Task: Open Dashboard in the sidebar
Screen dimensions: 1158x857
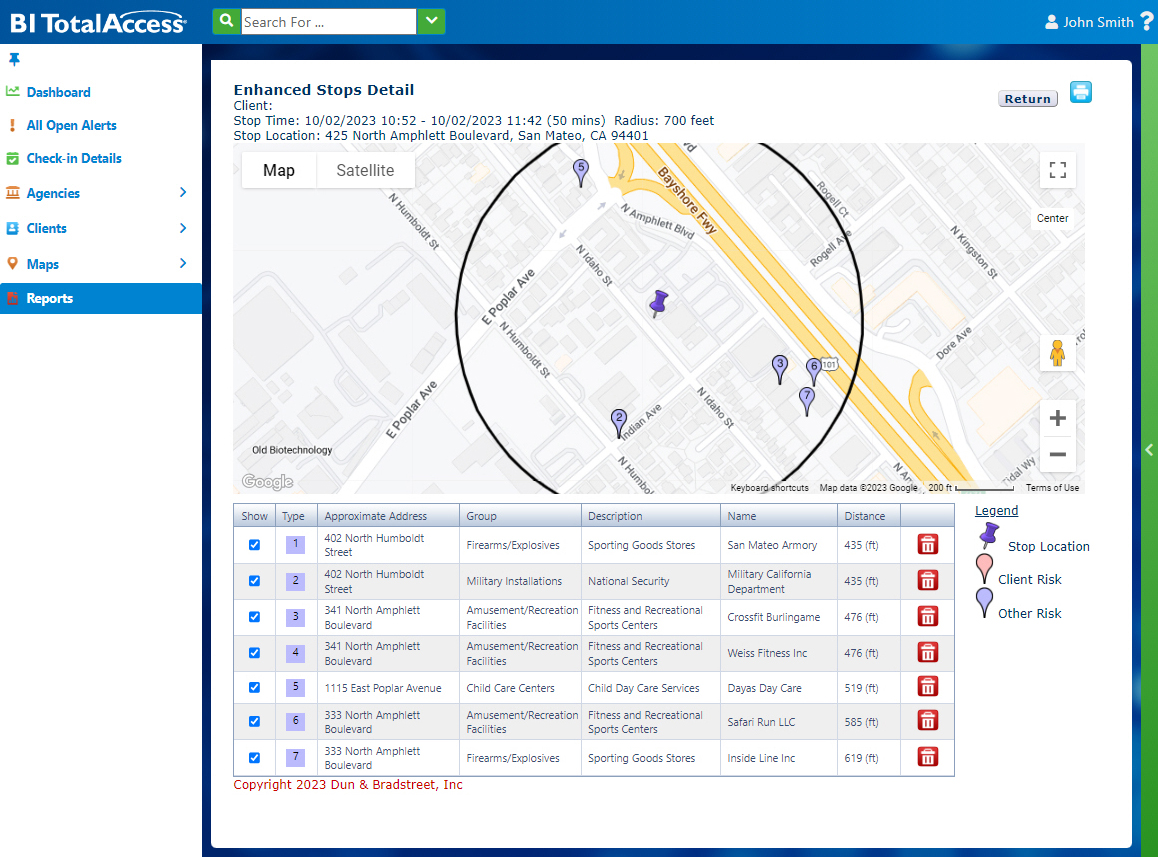Action: 58,92
